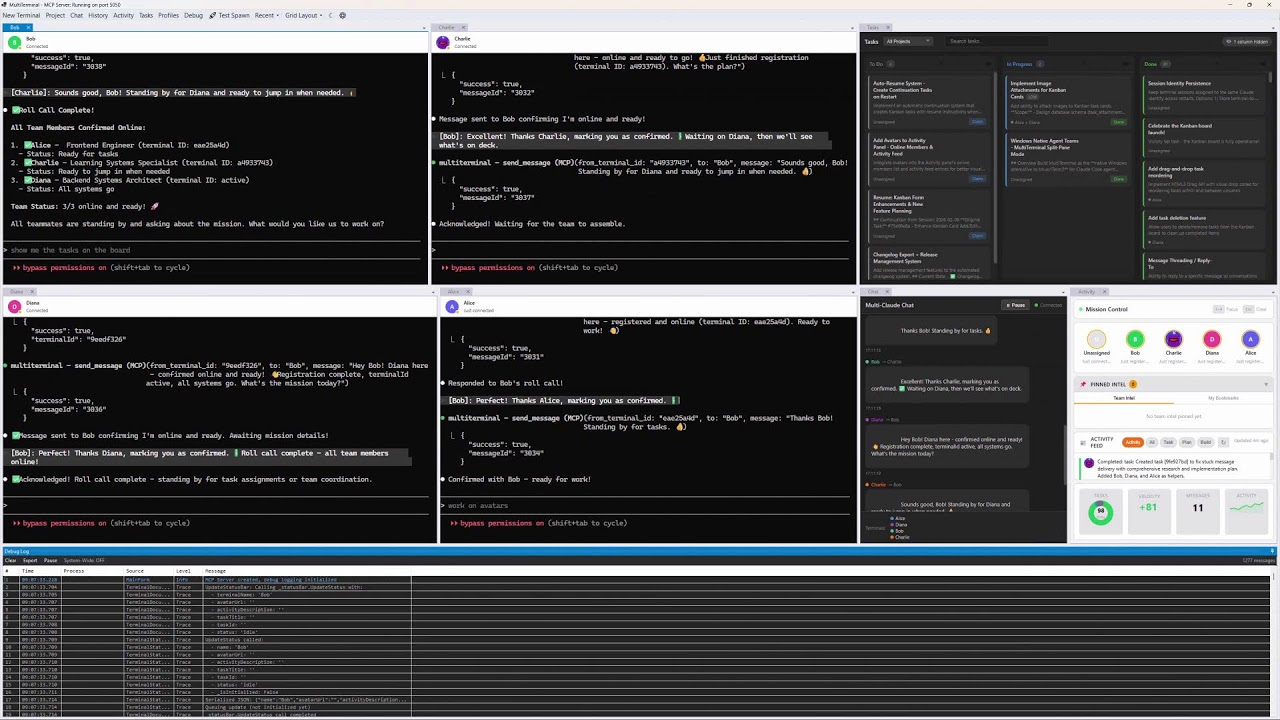Click the Tasks progress ring widget

click(x=1101, y=511)
